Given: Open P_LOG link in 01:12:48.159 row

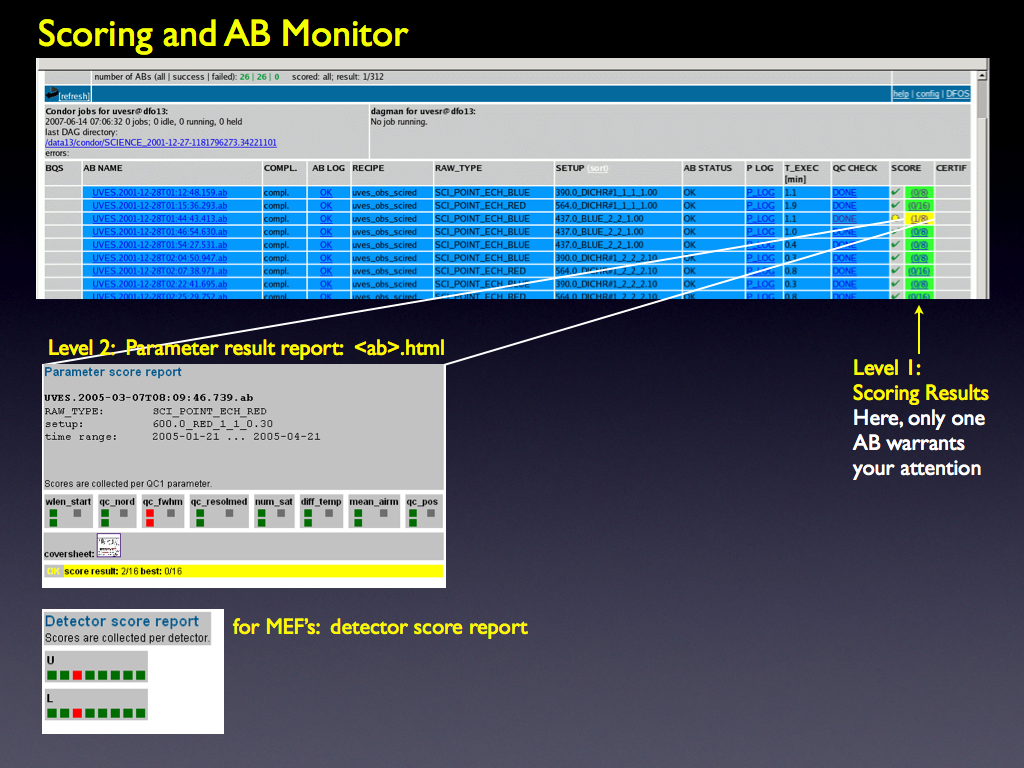Looking at the screenshot, I should [x=761, y=193].
